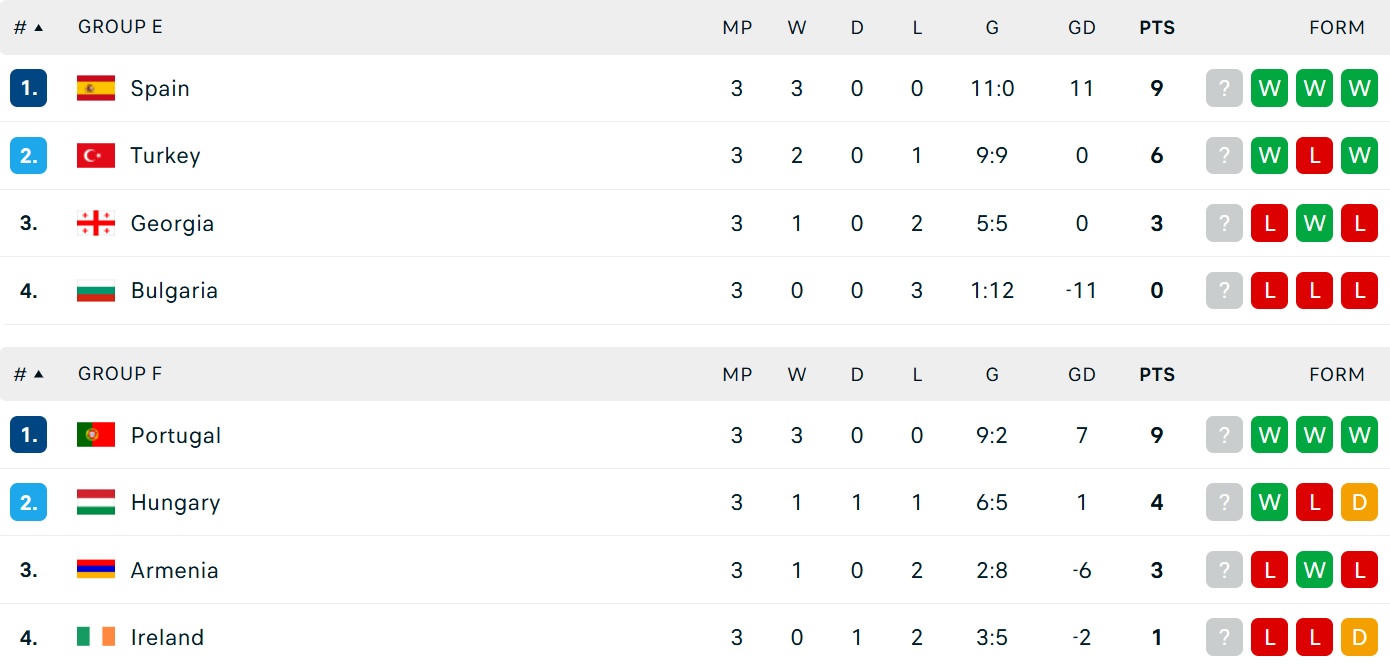Click Portugal's rank 1 position badge

(28, 435)
